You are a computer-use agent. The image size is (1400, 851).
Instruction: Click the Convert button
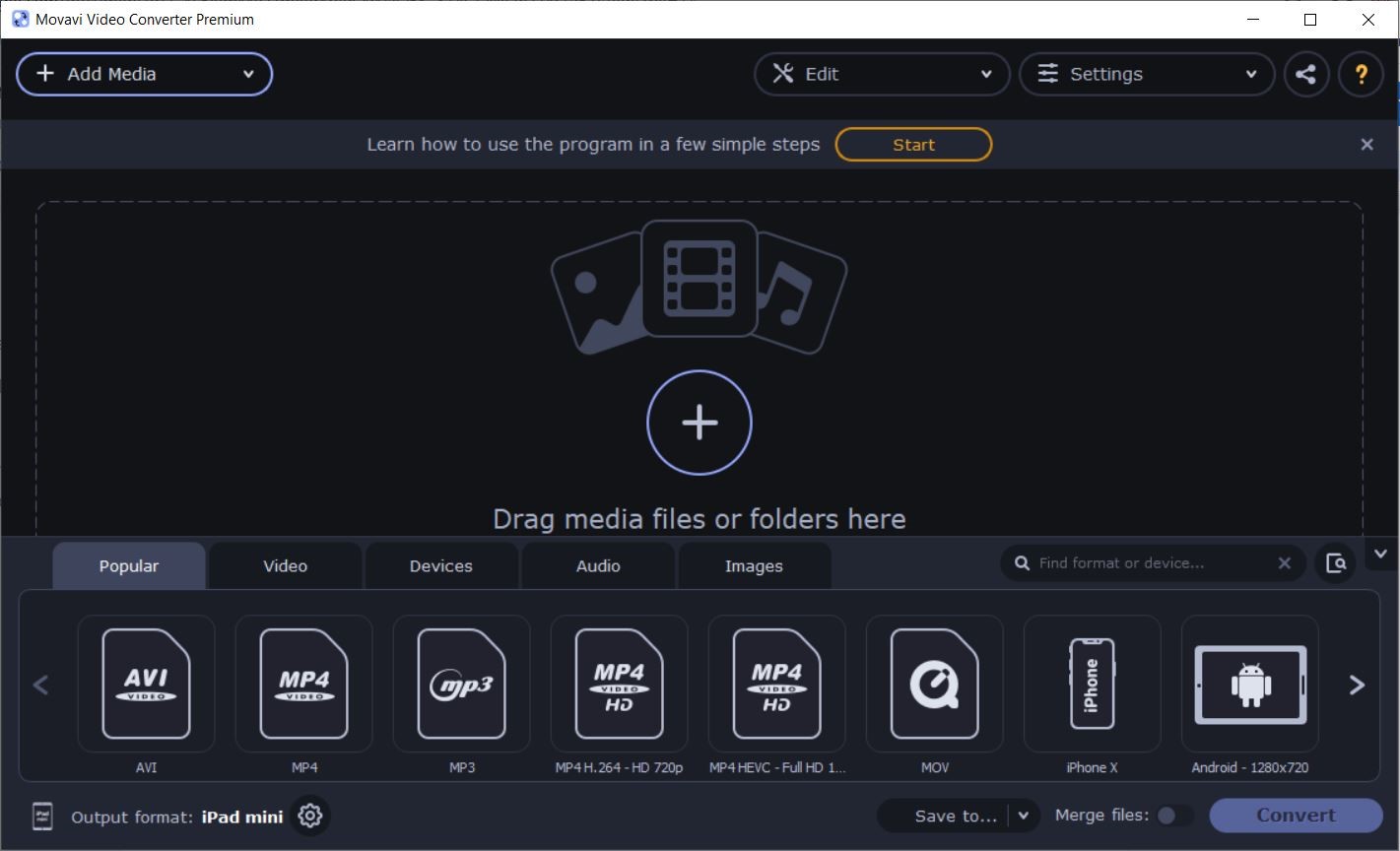click(x=1297, y=816)
